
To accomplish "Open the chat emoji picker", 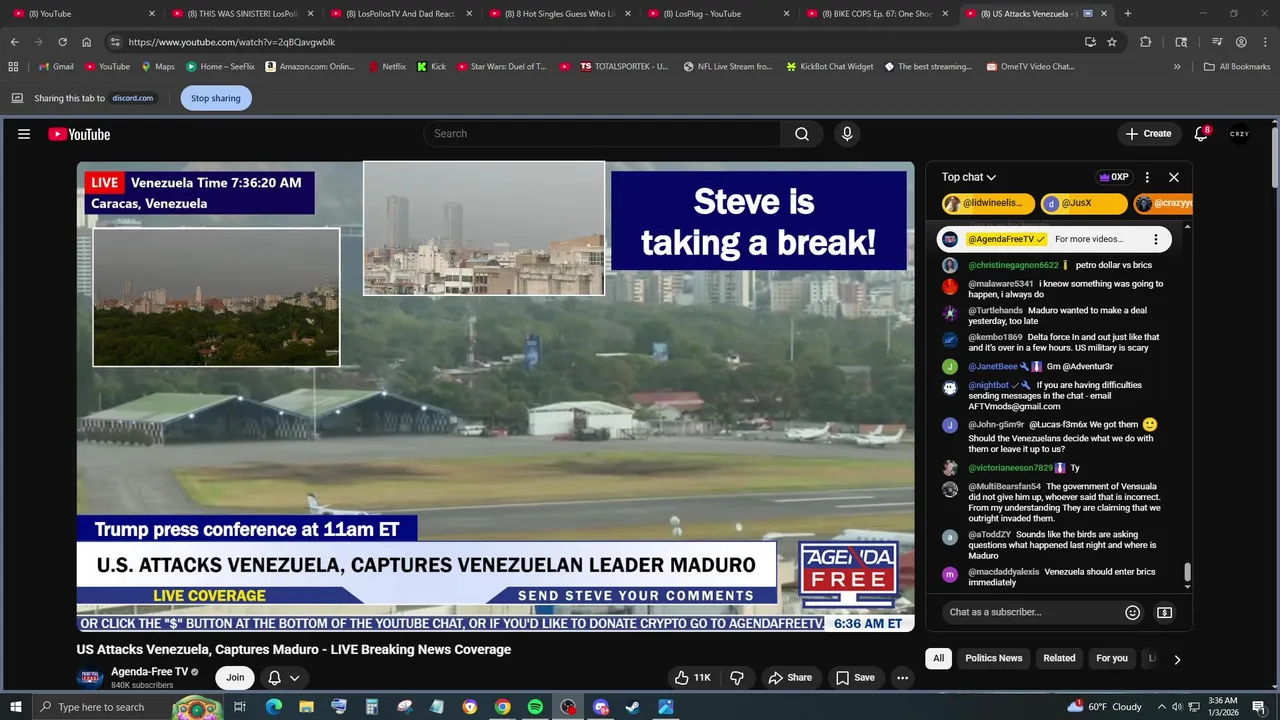I will [x=1132, y=612].
